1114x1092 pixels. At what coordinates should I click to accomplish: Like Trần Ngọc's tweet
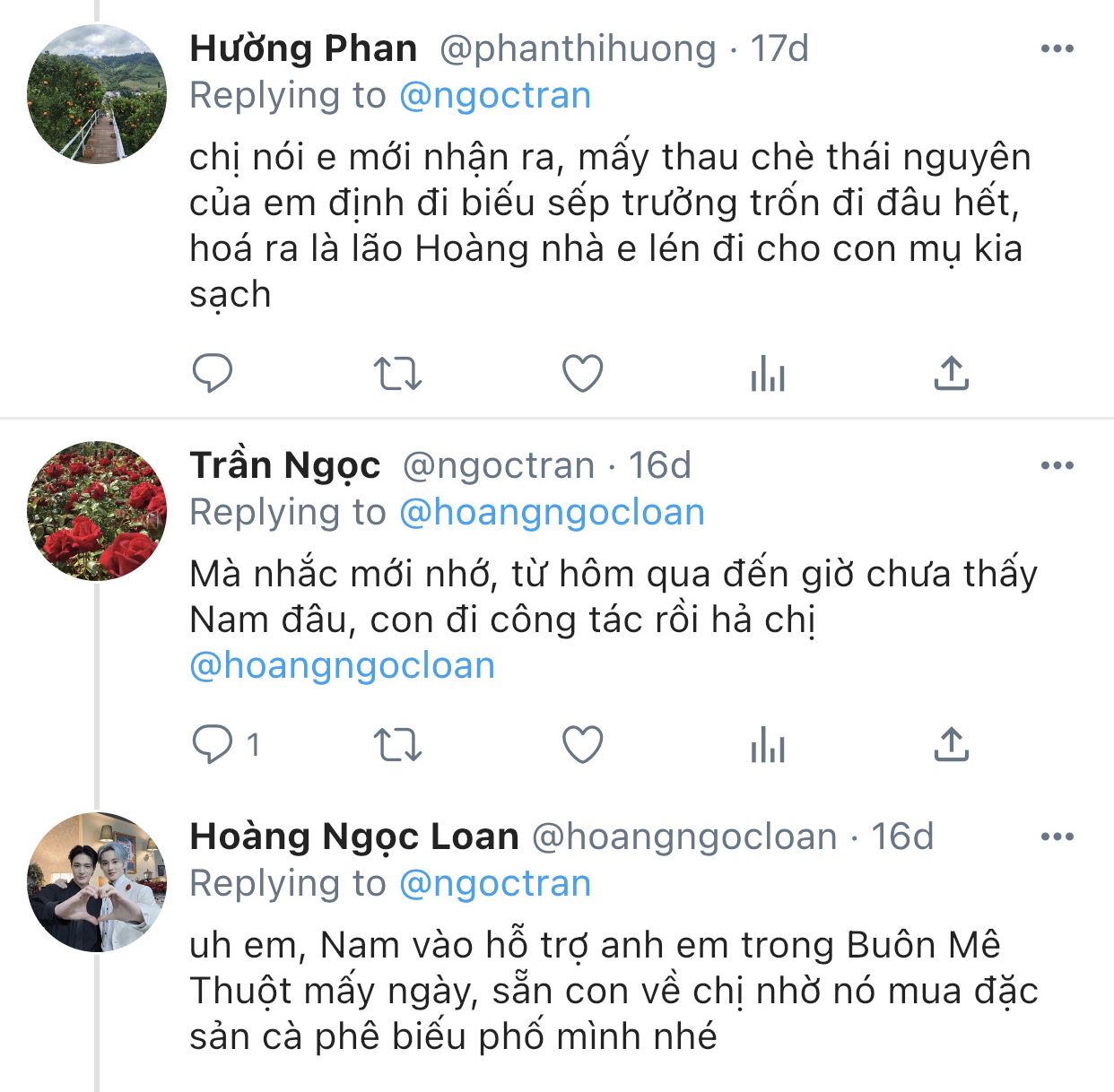582,745
